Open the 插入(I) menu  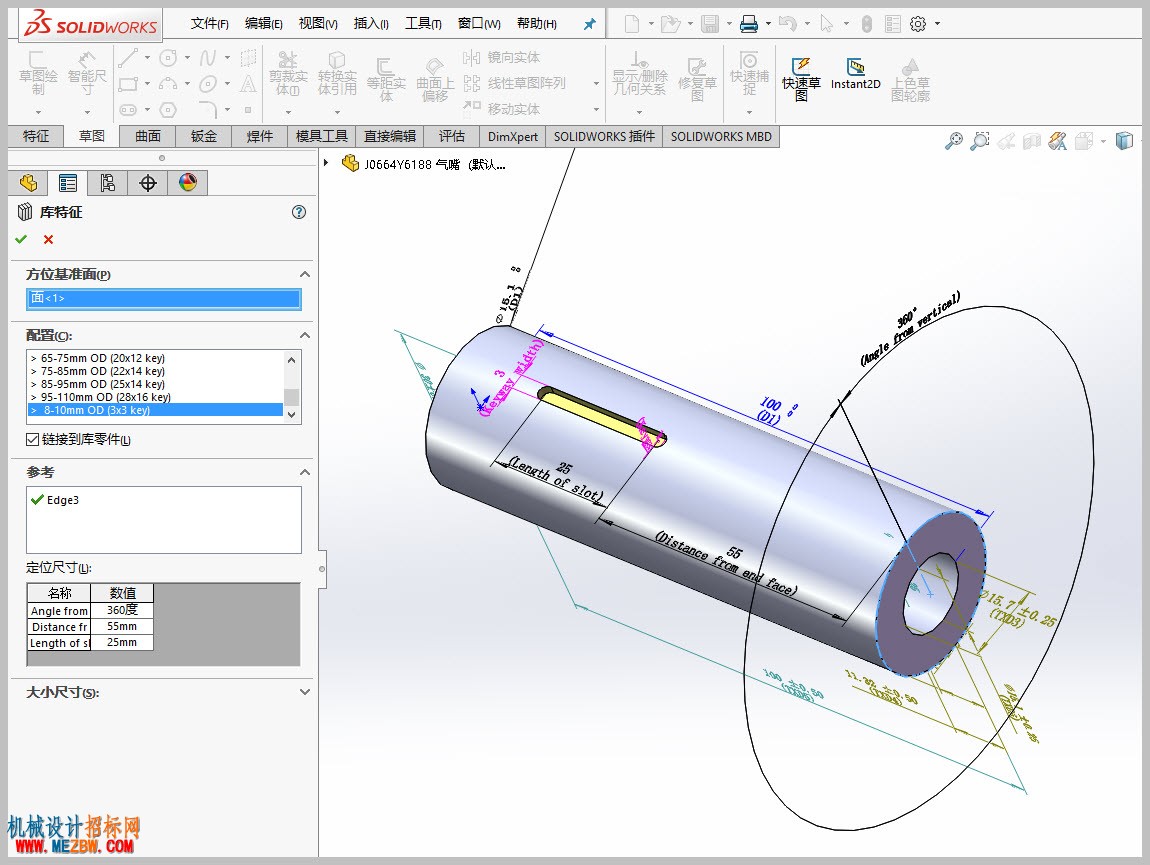371,24
